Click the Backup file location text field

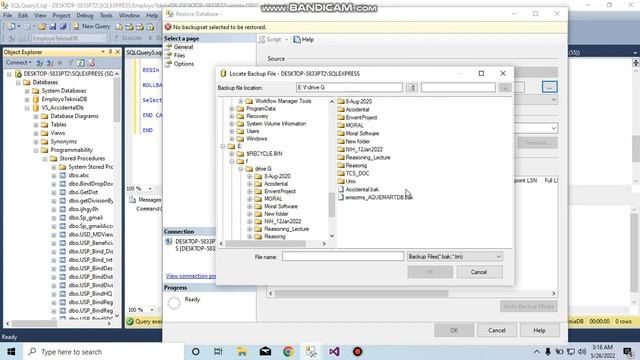pyautogui.click(x=349, y=87)
